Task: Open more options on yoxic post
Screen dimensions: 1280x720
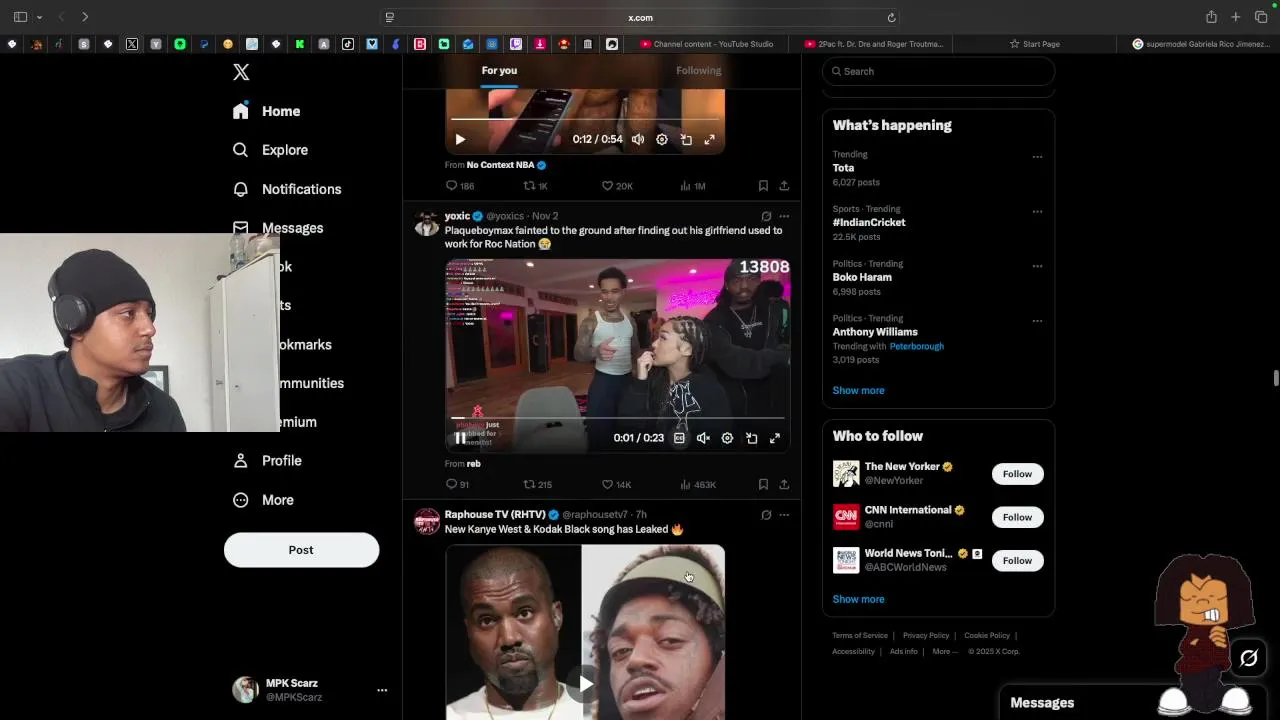Action: 784,216
